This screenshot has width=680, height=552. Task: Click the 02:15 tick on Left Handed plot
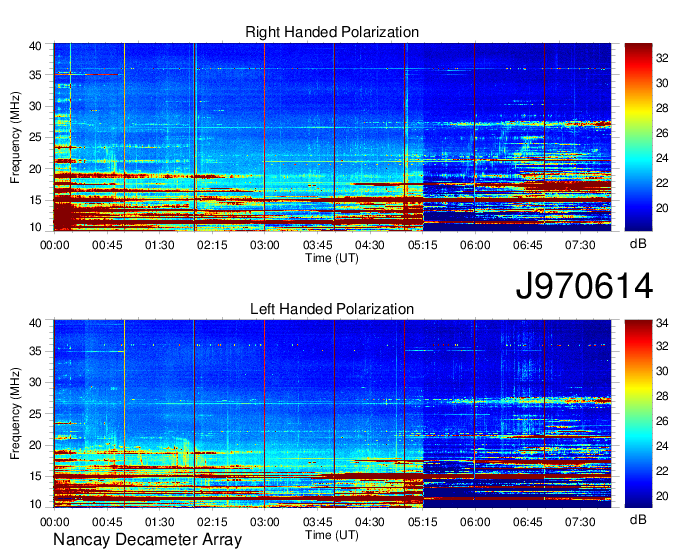pyautogui.click(x=212, y=522)
